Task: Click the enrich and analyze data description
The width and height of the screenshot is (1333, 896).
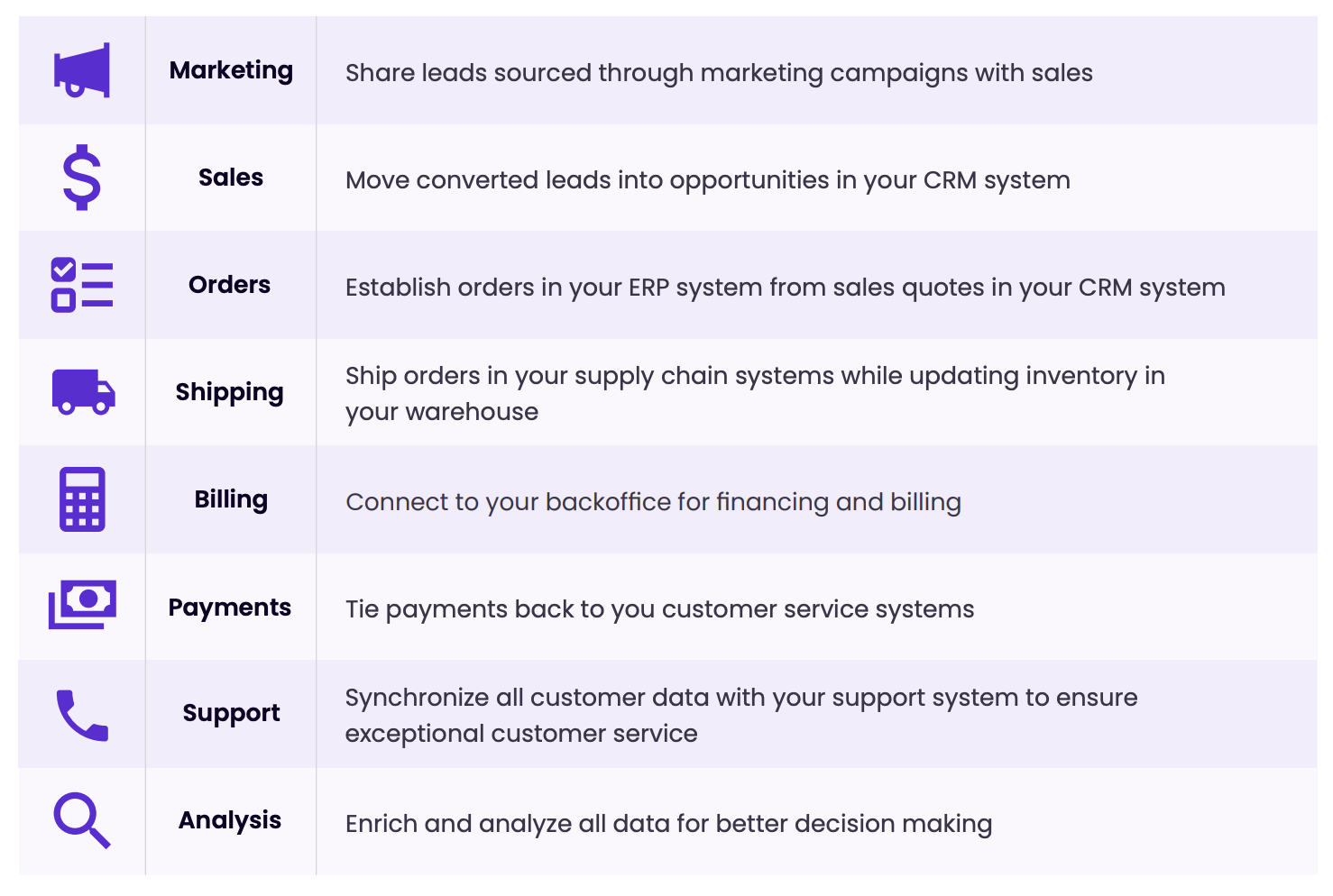Action: (668, 824)
